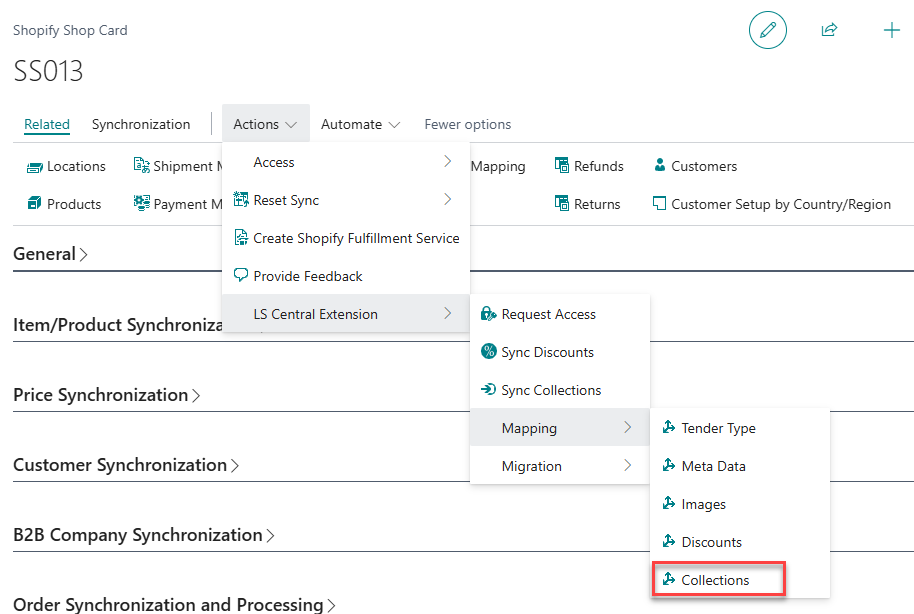Switch to the Related tab
Viewport: 914px width, 614px height.
click(x=47, y=124)
